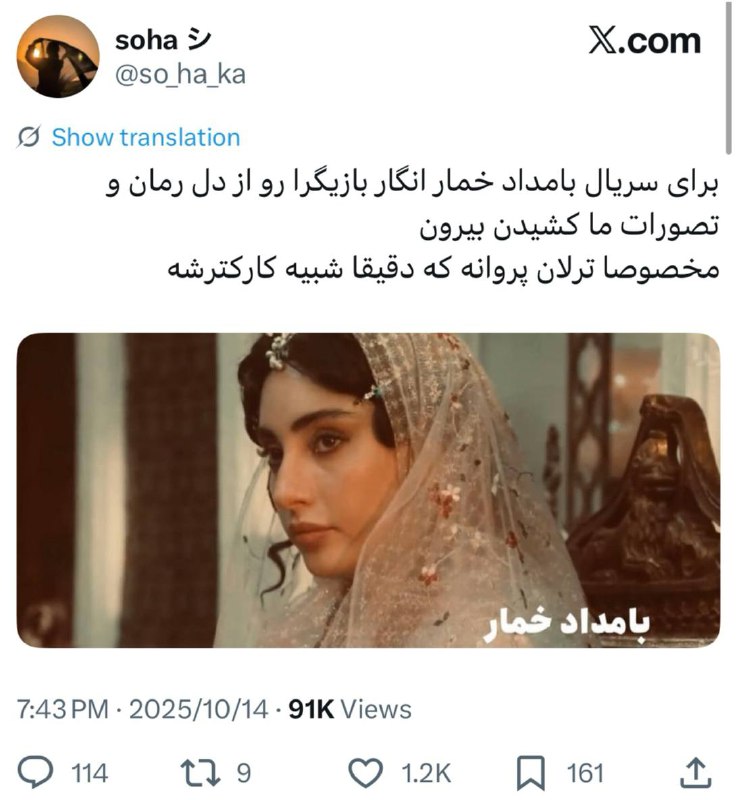The width and height of the screenshot is (737, 800).
Task: Click the 7:43 PM timestamp
Action: pos(63,709)
